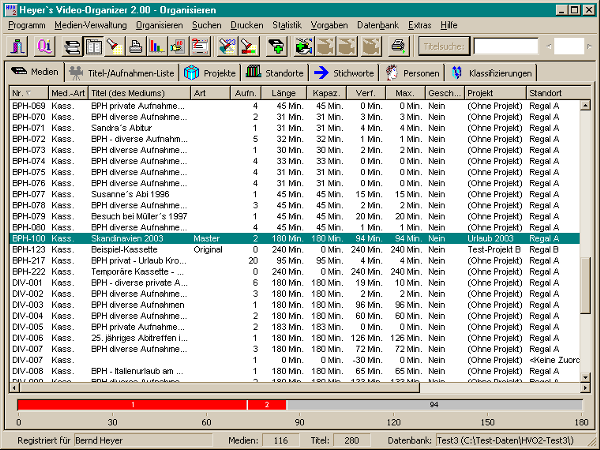Click the flashlight search toolbar icon

114,46
